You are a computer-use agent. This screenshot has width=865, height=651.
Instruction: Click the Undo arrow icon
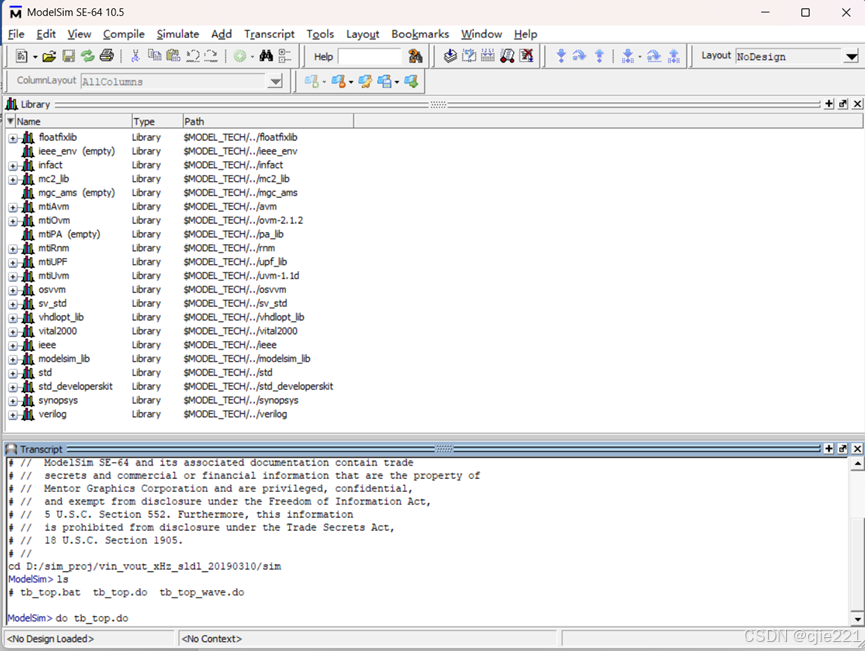pos(193,56)
